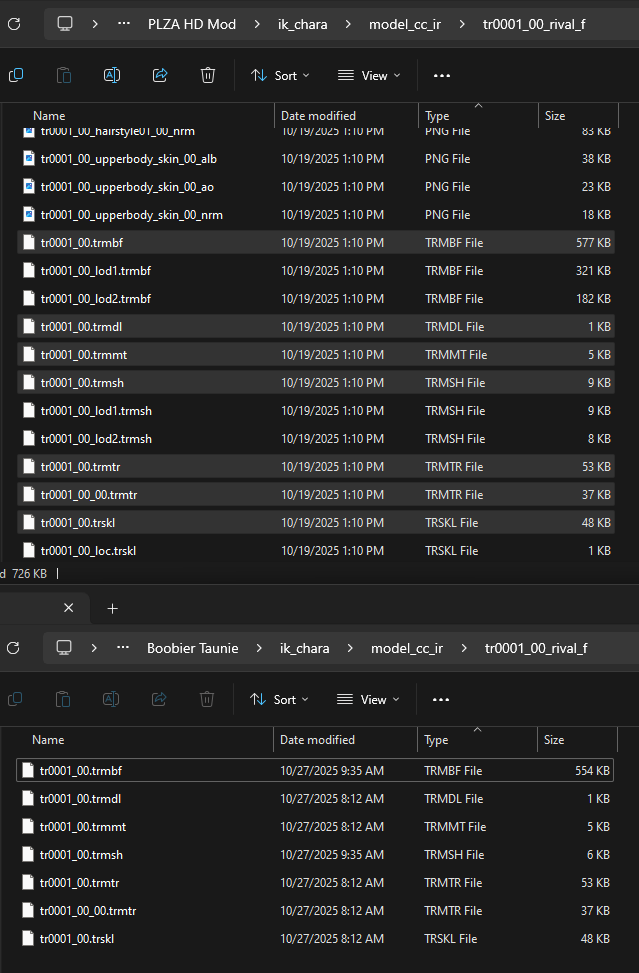
Task: Go to PLZA HD Mod breadcrumb folder
Action: click(x=192, y=24)
